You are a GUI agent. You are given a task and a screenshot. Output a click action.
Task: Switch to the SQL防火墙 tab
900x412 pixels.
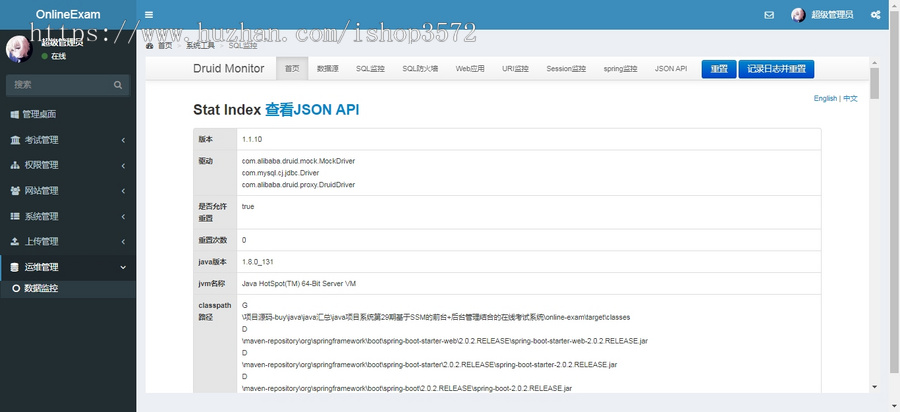tap(420, 68)
